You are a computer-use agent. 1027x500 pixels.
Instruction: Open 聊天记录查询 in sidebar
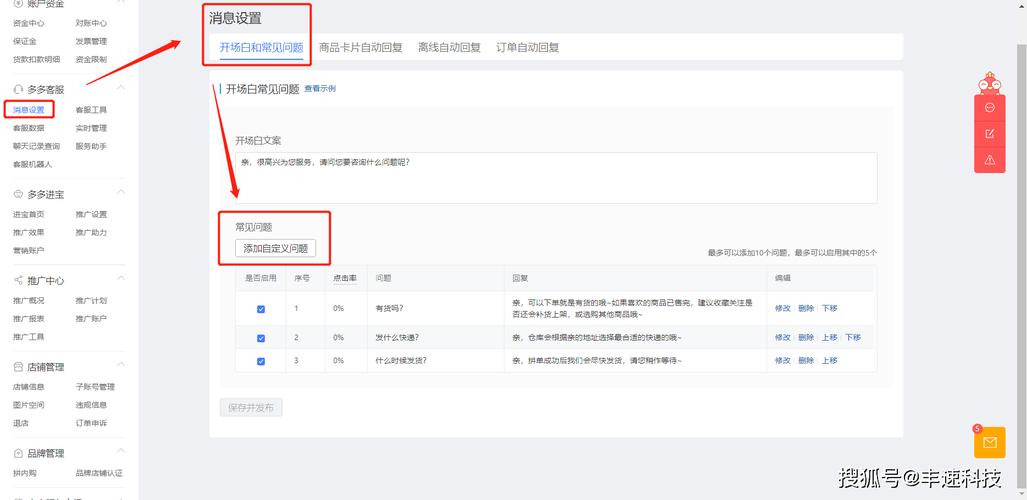[37, 146]
